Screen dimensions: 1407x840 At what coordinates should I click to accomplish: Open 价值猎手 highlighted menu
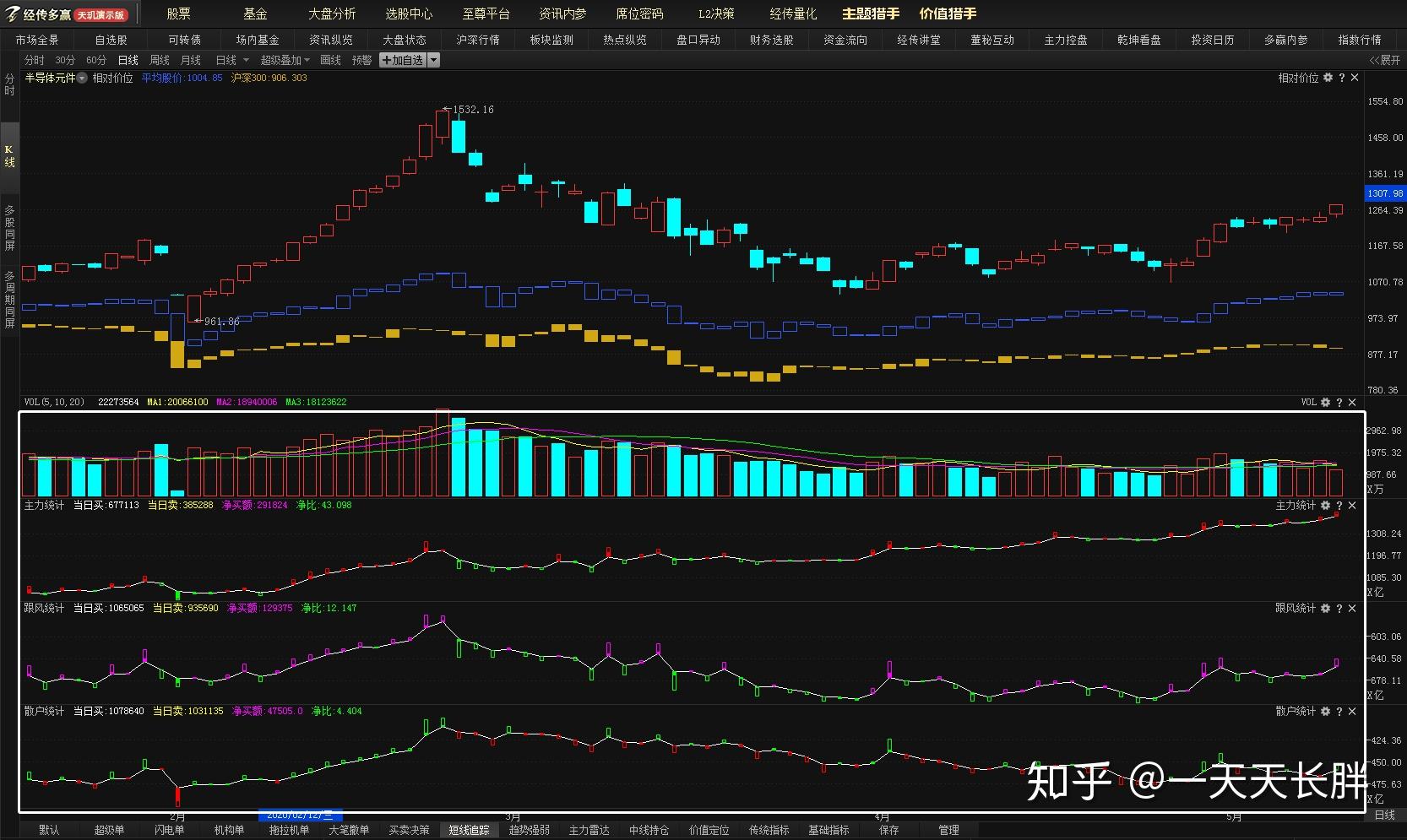point(948,14)
